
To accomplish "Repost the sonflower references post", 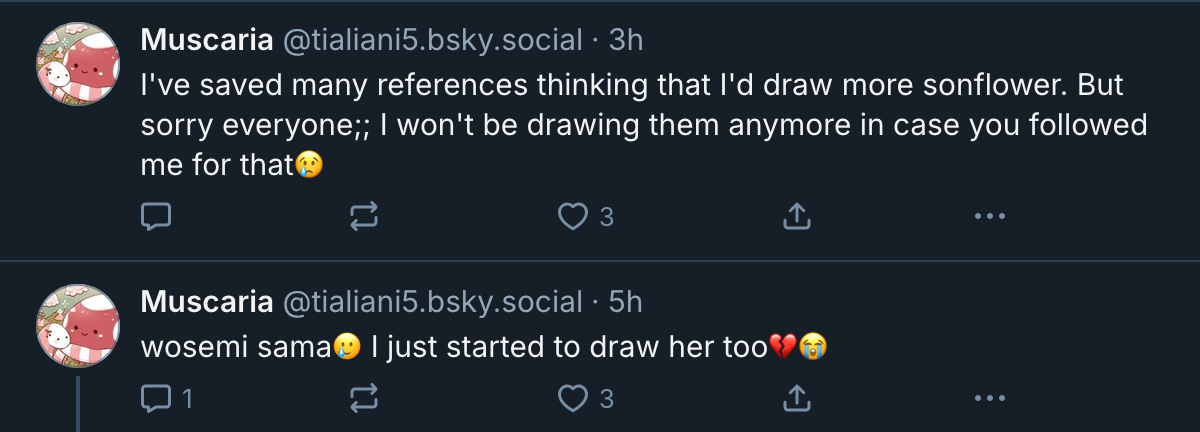I will [364, 215].
